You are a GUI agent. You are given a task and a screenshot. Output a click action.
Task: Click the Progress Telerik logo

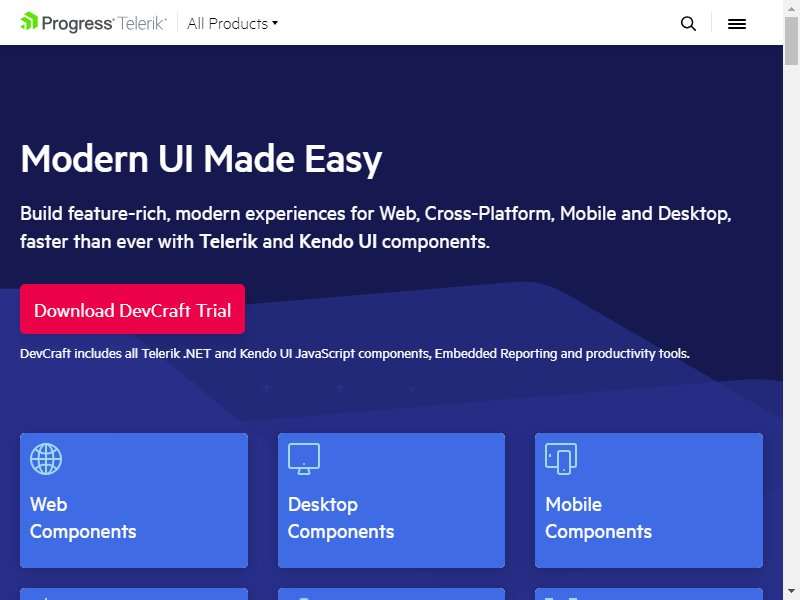(93, 23)
